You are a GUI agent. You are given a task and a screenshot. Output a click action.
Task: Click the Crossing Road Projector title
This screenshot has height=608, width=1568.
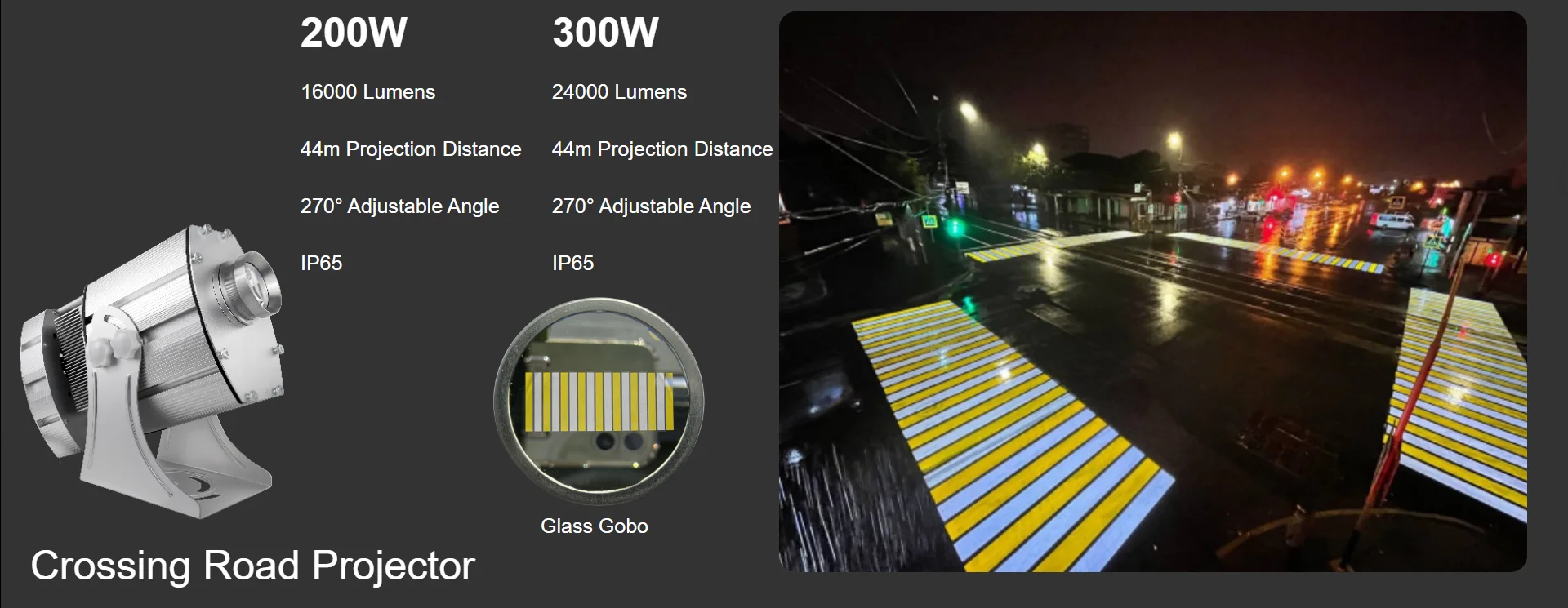click(252, 566)
